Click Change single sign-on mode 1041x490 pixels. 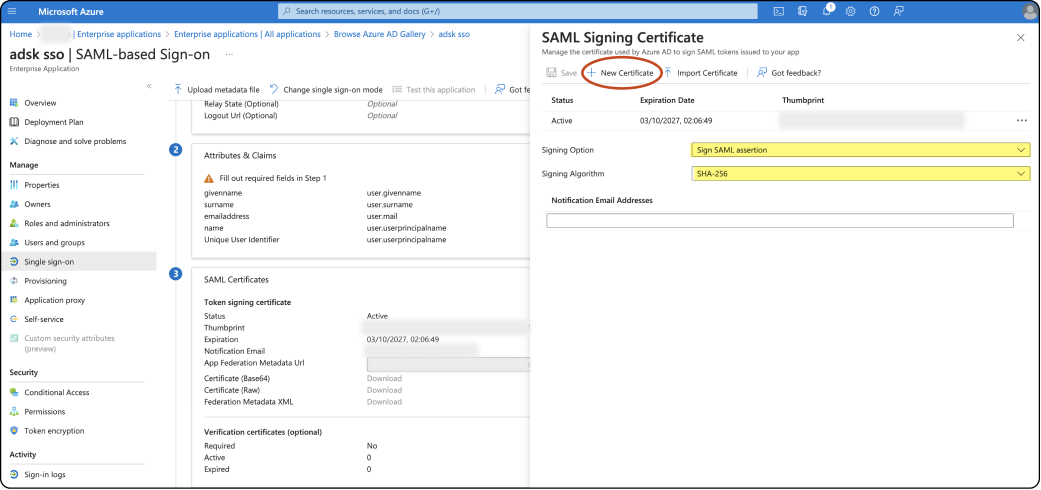(x=326, y=90)
